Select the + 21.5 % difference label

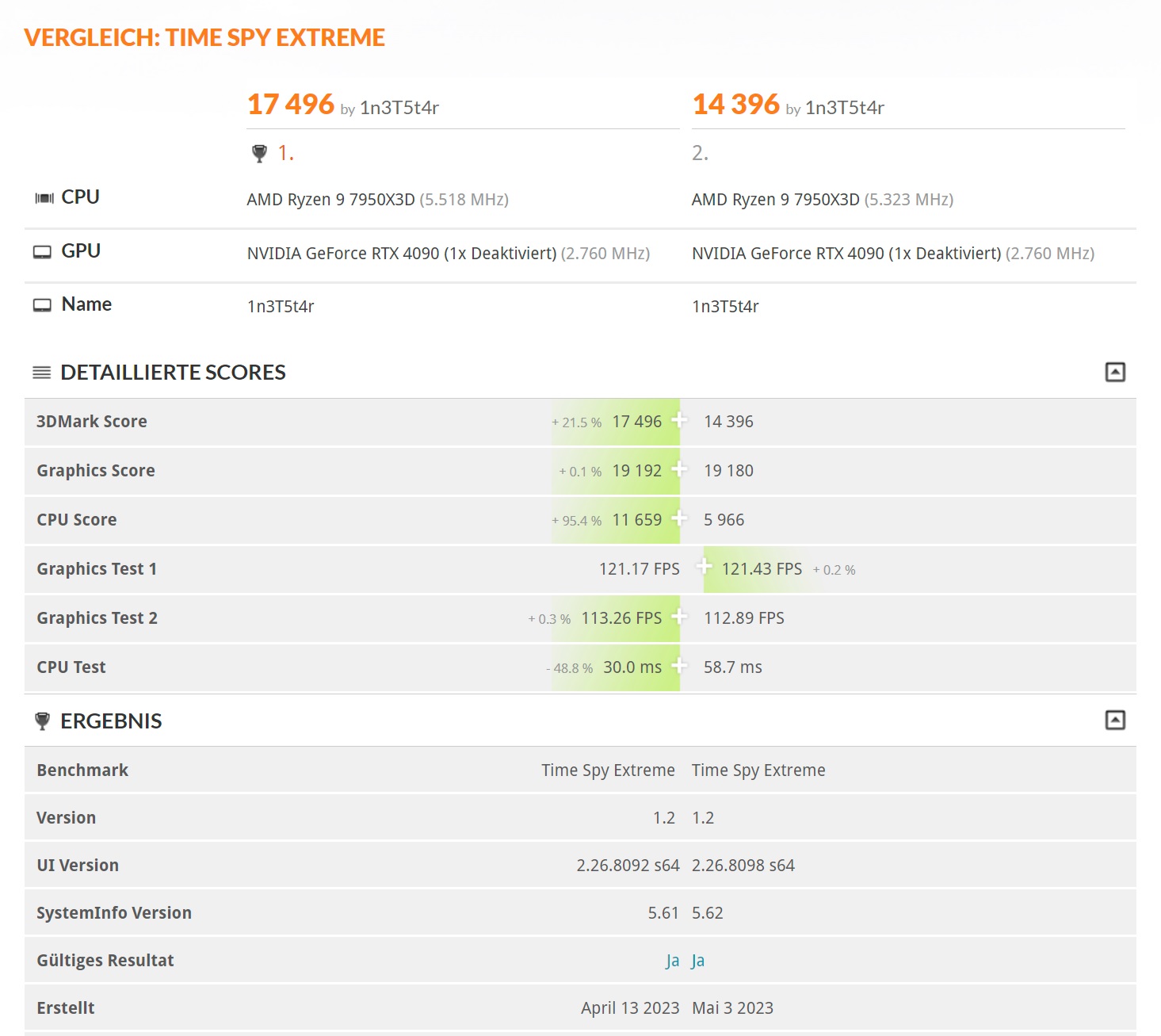click(577, 422)
